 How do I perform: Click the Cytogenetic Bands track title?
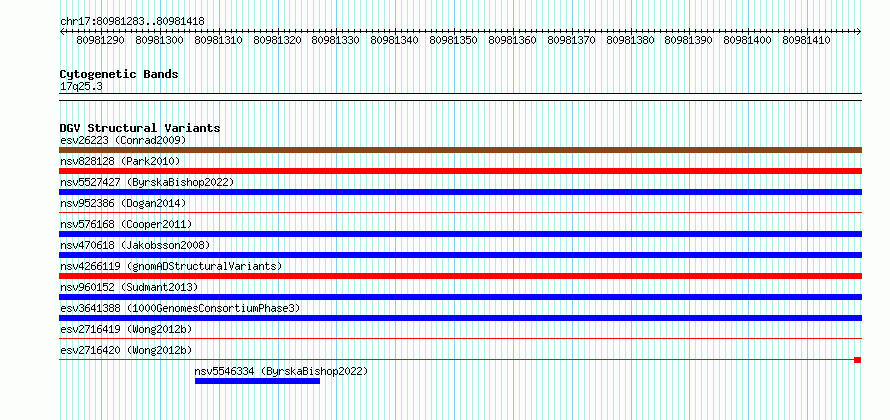119,74
